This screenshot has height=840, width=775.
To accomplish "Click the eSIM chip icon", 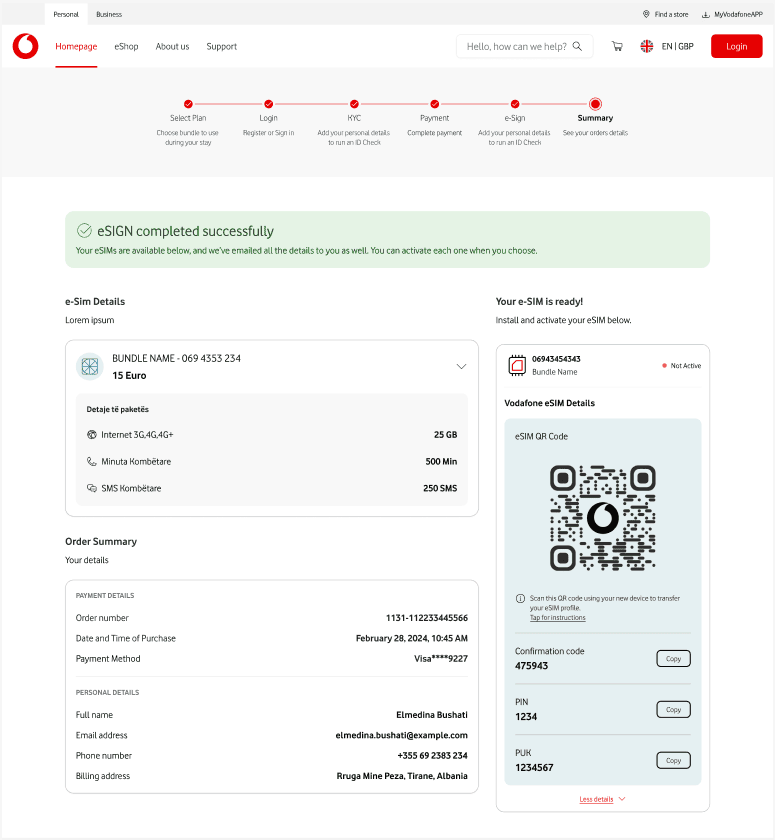I will tap(517, 365).
